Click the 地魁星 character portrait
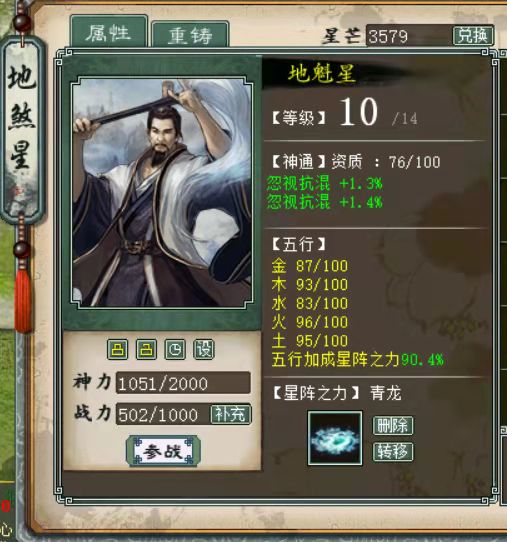The height and width of the screenshot is (542, 507). [x=162, y=193]
